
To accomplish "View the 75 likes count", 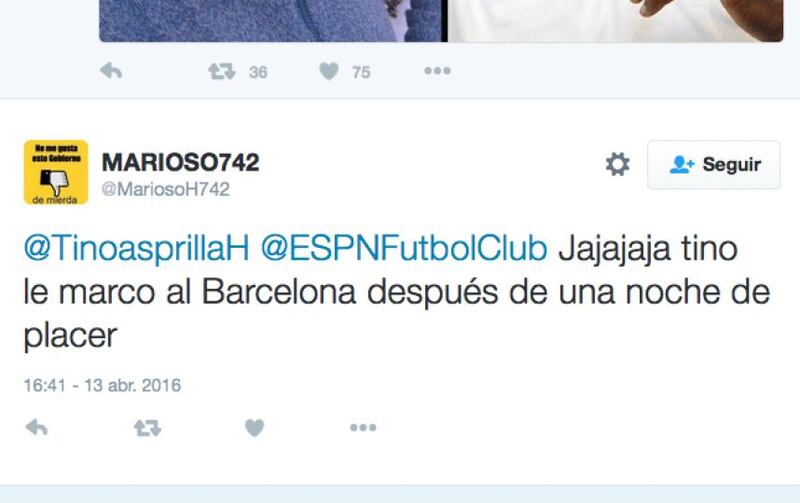I will (x=361, y=72).
